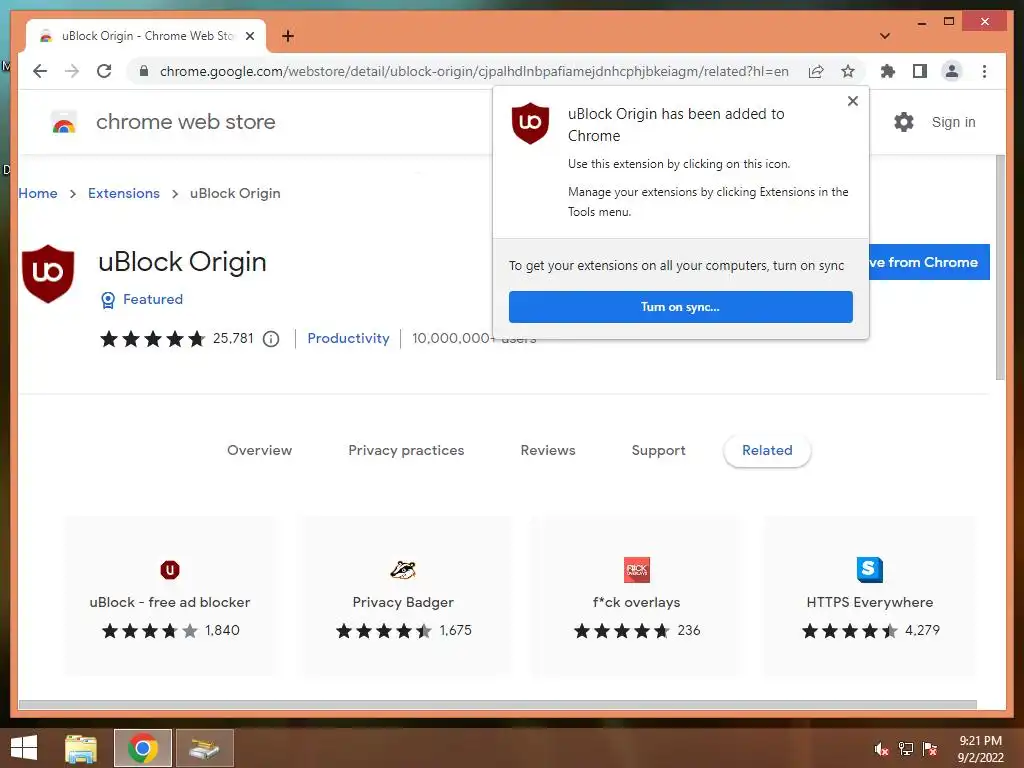The height and width of the screenshot is (768, 1024).
Task: Click Turn on sync button
Action: click(680, 307)
